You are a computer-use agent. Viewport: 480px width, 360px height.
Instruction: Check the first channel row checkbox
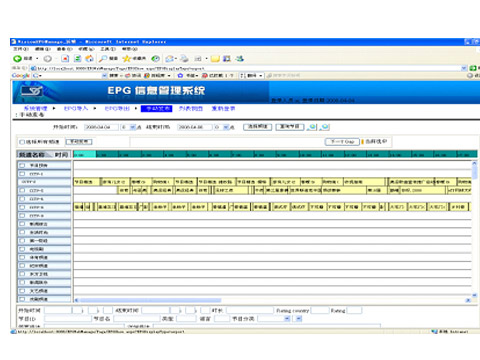(22, 165)
